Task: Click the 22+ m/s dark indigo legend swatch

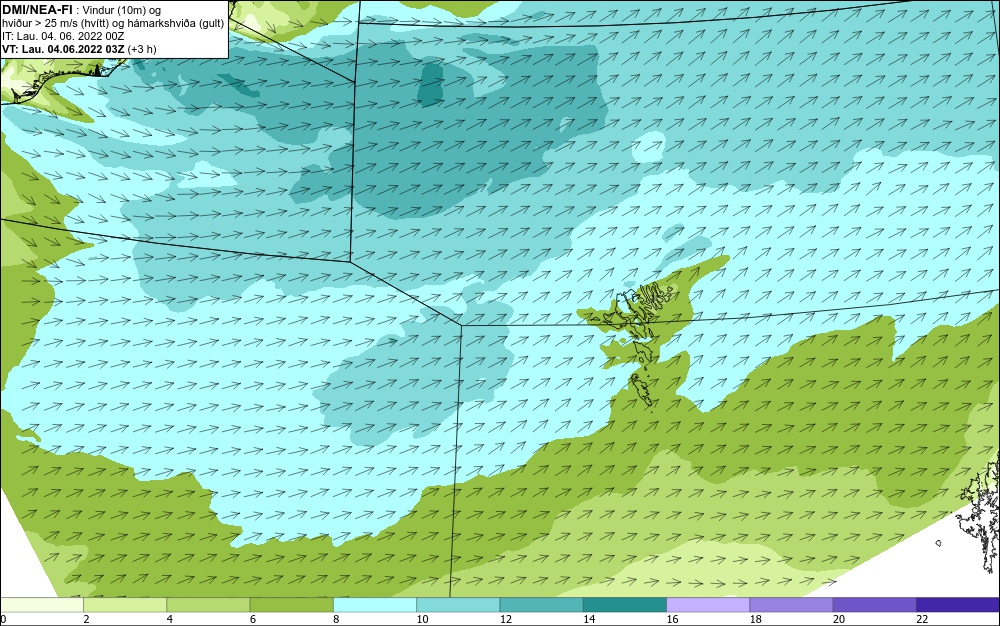Action: [958, 605]
